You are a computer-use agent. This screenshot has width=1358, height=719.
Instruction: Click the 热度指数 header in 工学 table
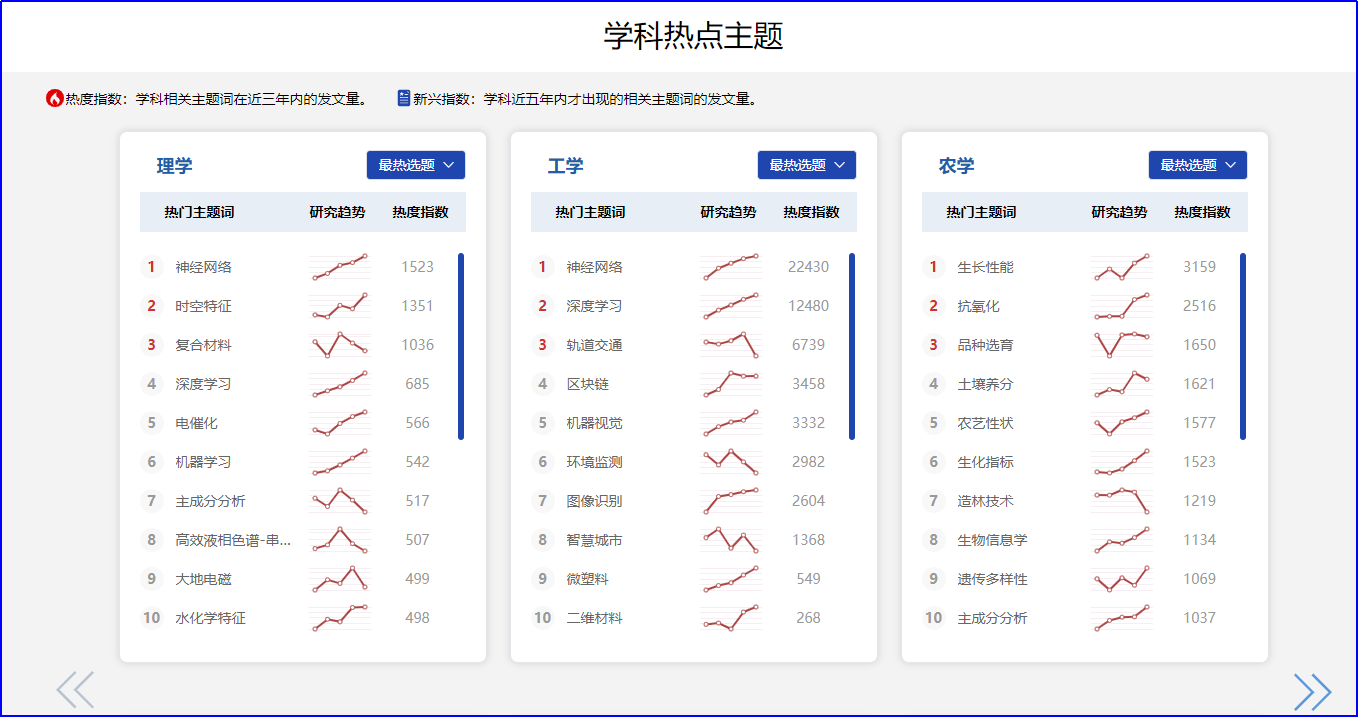811,212
